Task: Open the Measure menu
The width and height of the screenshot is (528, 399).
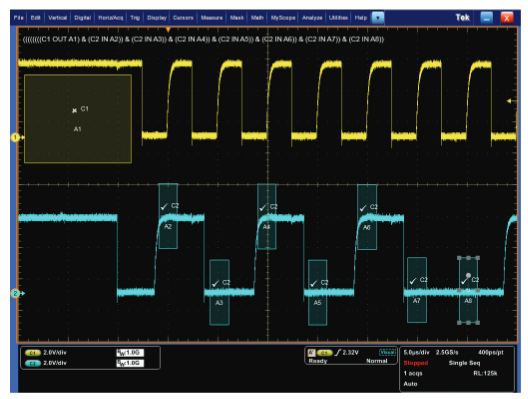Action: [x=211, y=18]
